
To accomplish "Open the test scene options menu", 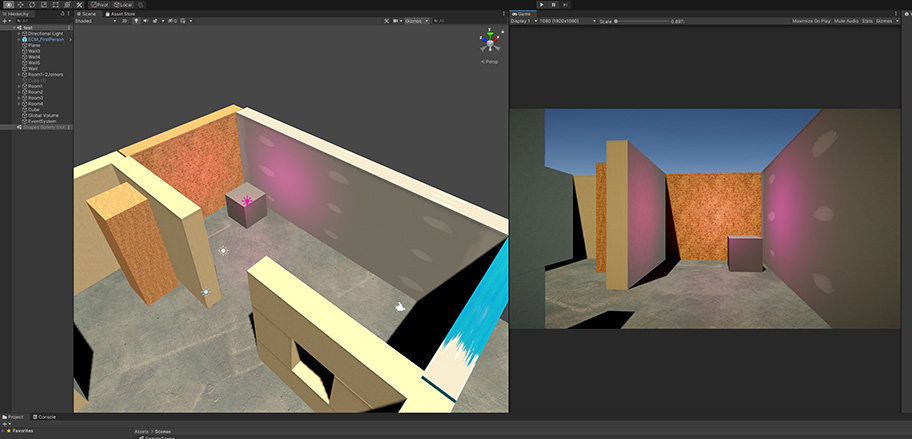I will (x=69, y=27).
